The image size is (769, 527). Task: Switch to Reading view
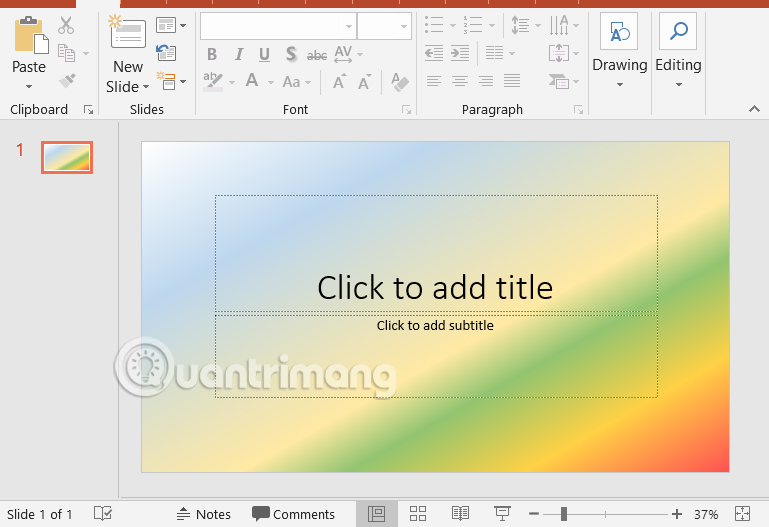click(x=460, y=514)
